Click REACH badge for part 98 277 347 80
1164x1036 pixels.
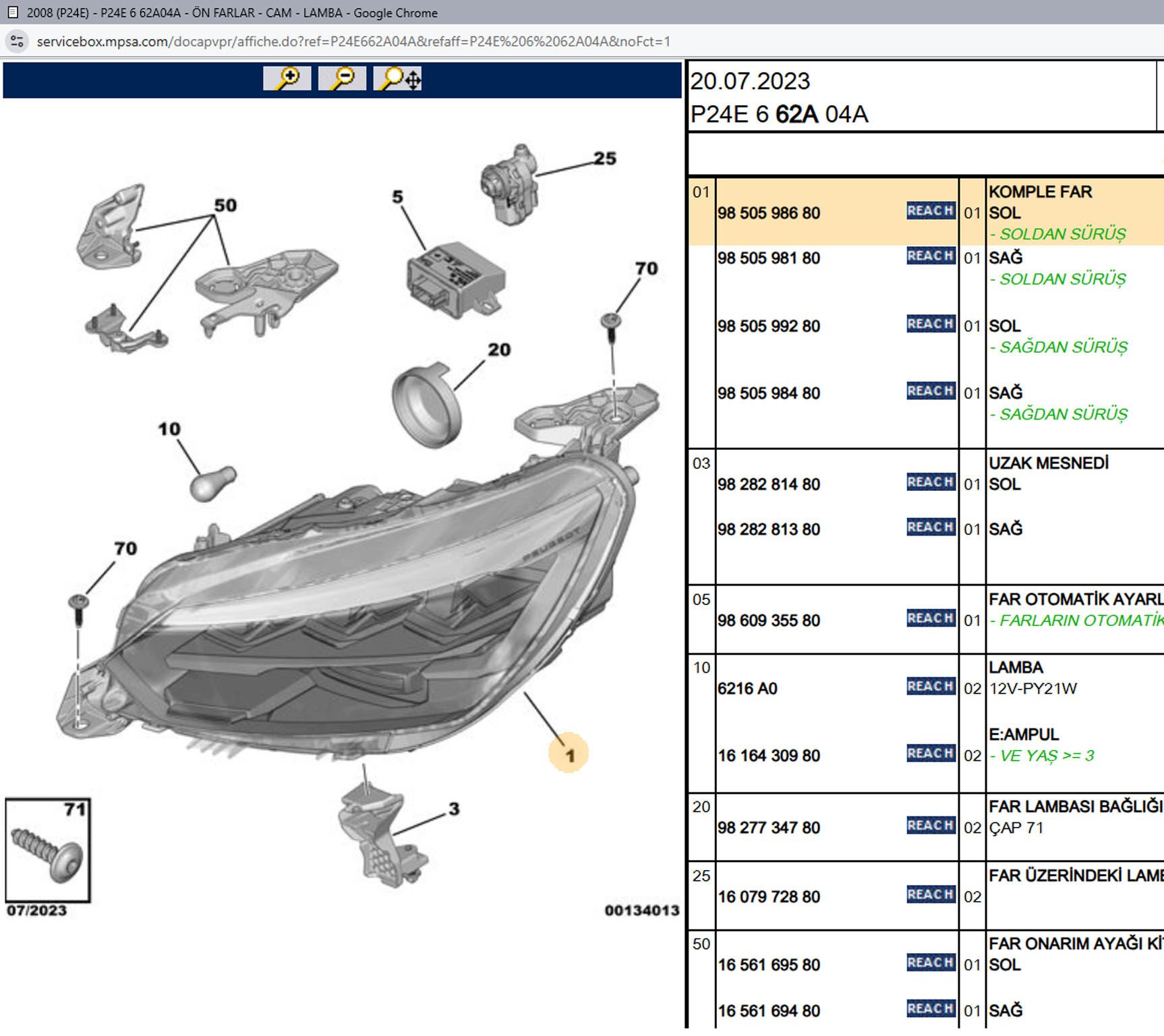pyautogui.click(x=930, y=826)
